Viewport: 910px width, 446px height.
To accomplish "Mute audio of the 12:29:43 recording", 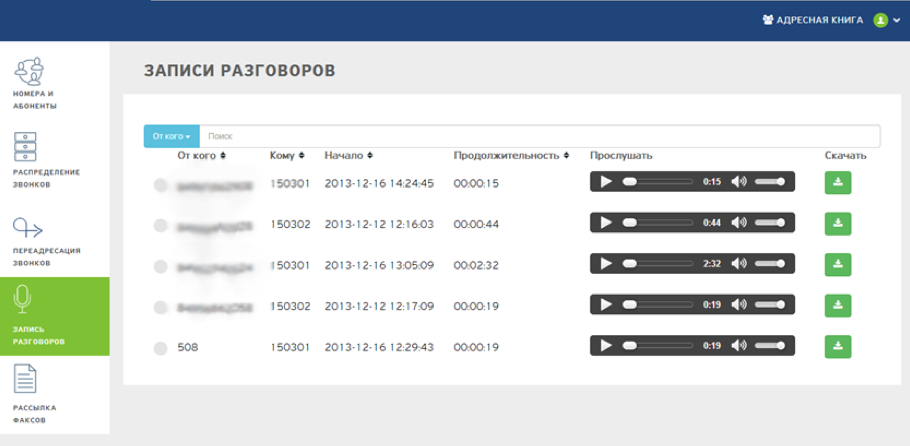I will point(738,346).
